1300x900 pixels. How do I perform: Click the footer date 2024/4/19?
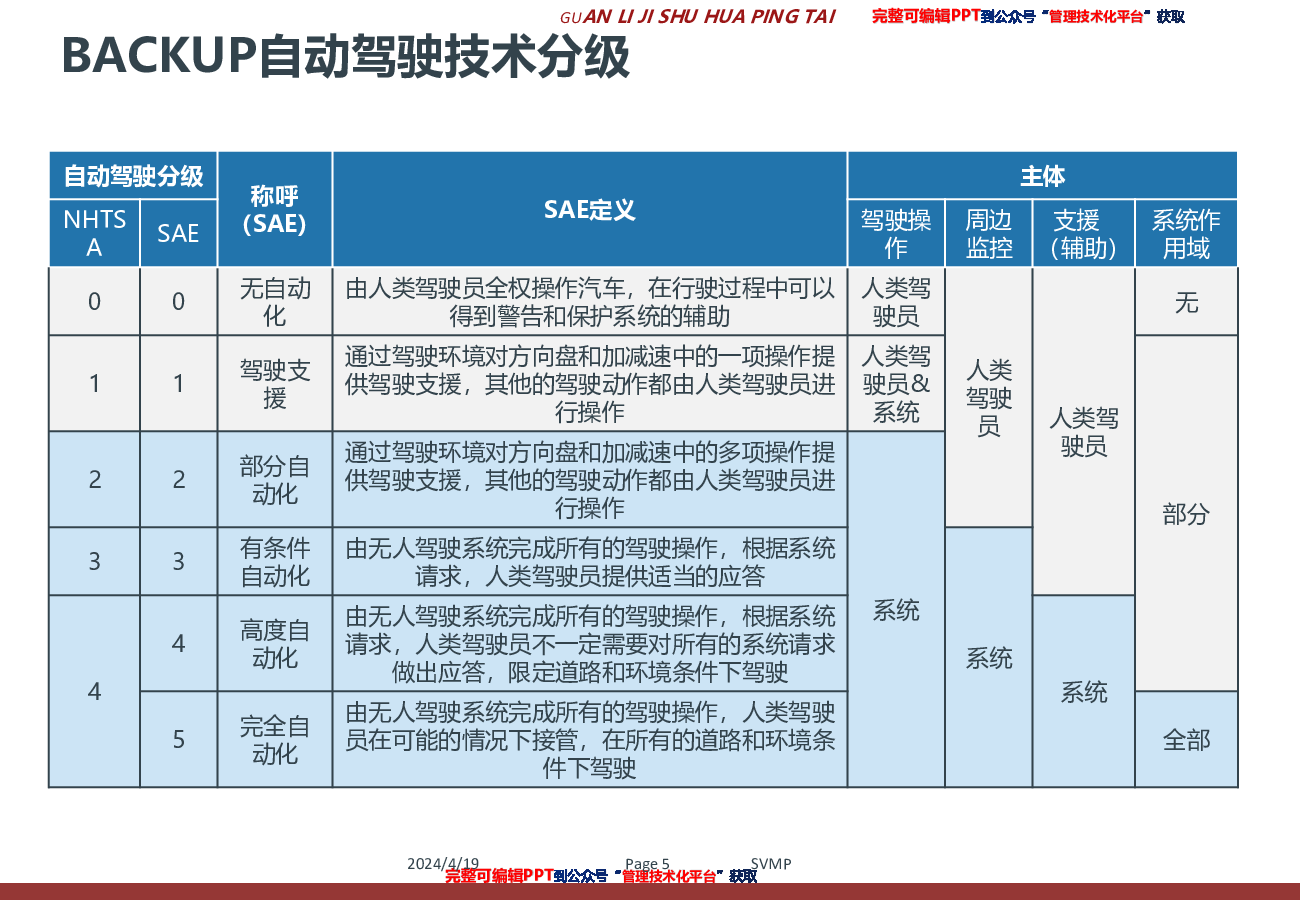pos(443,863)
